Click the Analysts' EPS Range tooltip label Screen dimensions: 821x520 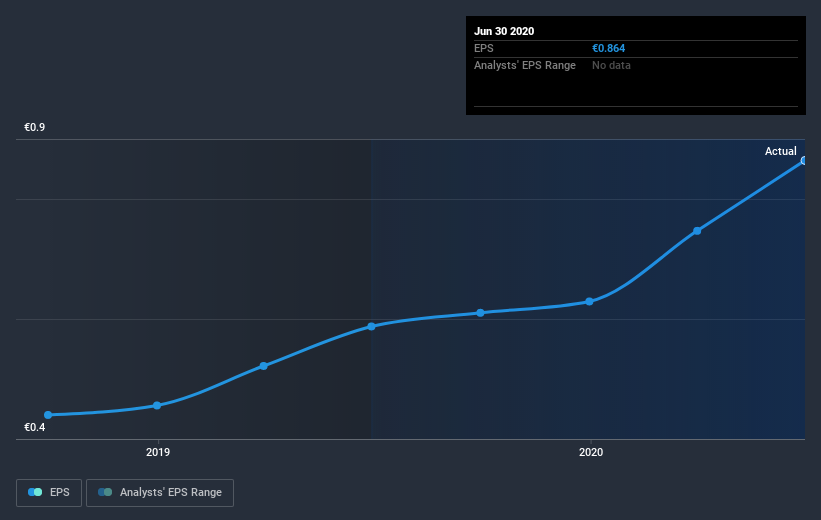(525, 65)
